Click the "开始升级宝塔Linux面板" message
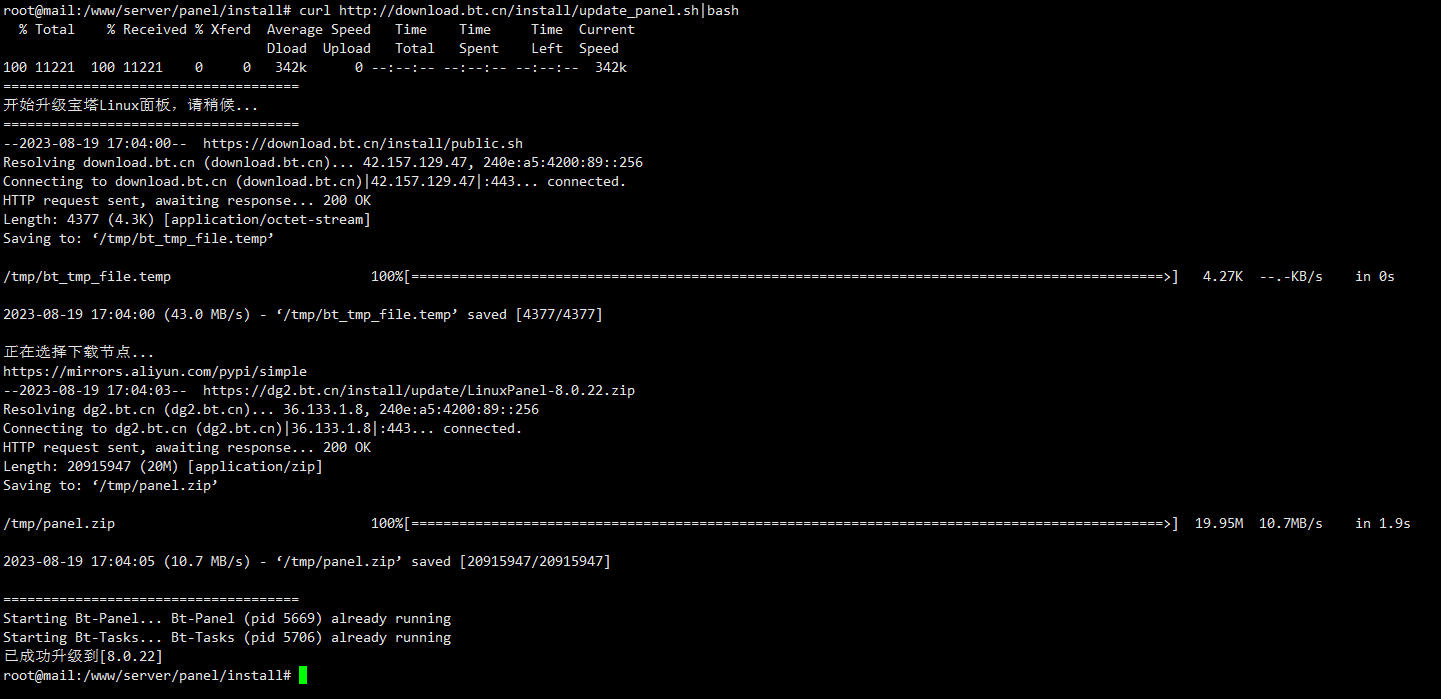Image resolution: width=1441 pixels, height=699 pixels. tap(131, 105)
